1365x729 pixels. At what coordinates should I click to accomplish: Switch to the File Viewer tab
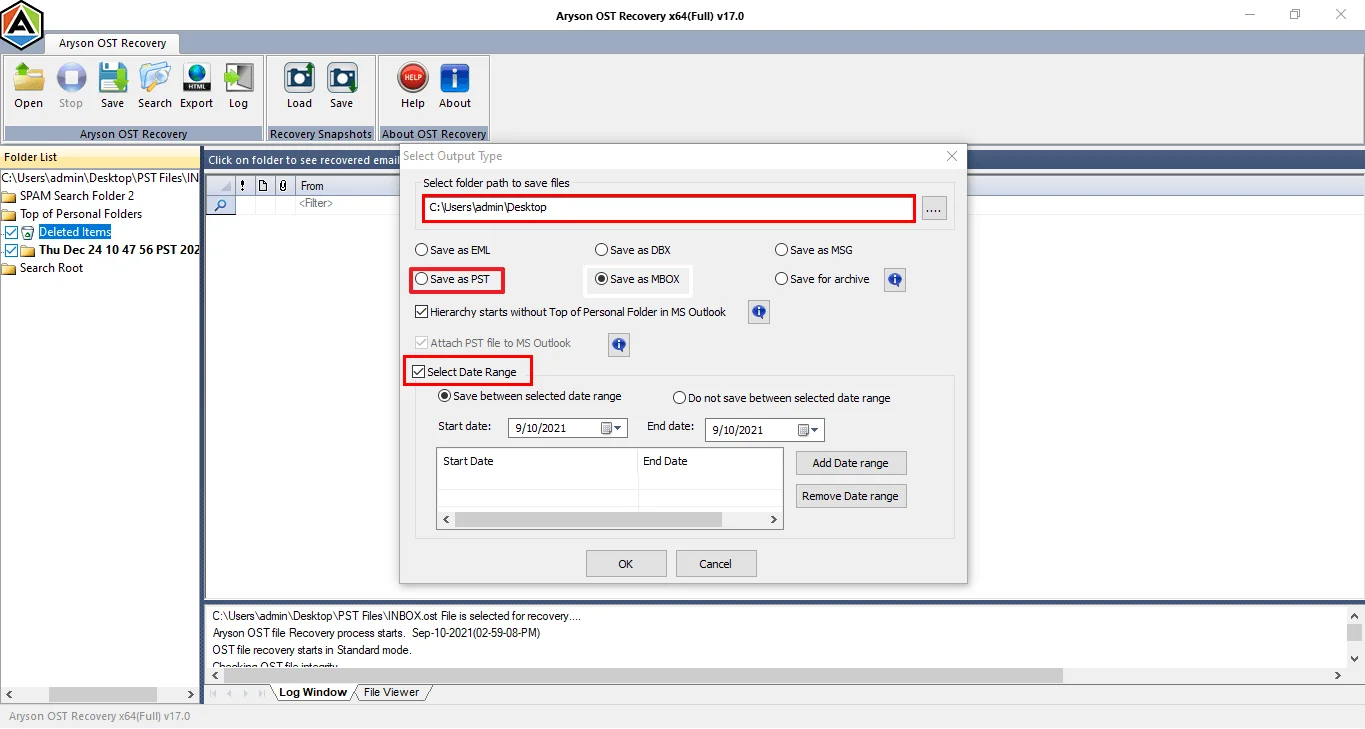click(391, 692)
